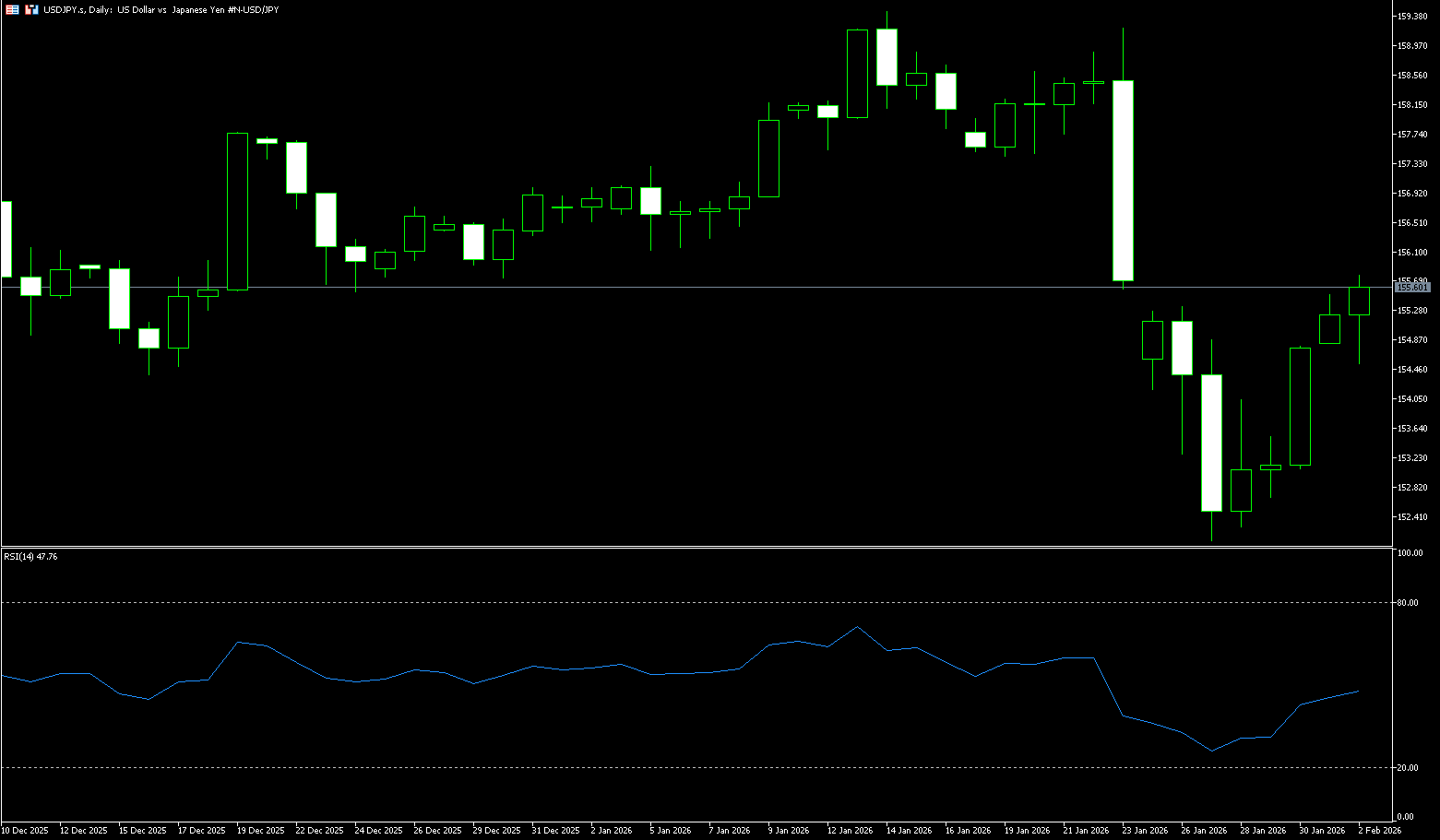Click the horizontal bid price line
Viewport: 1440px width, 840px height.
pyautogui.click(x=646, y=288)
